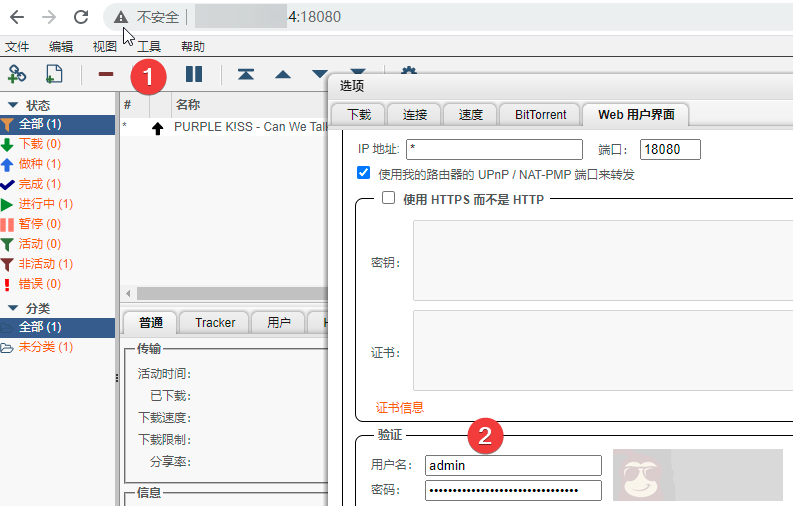The image size is (793, 506).
Task: Click the add torrent link icon
Action: [17, 73]
